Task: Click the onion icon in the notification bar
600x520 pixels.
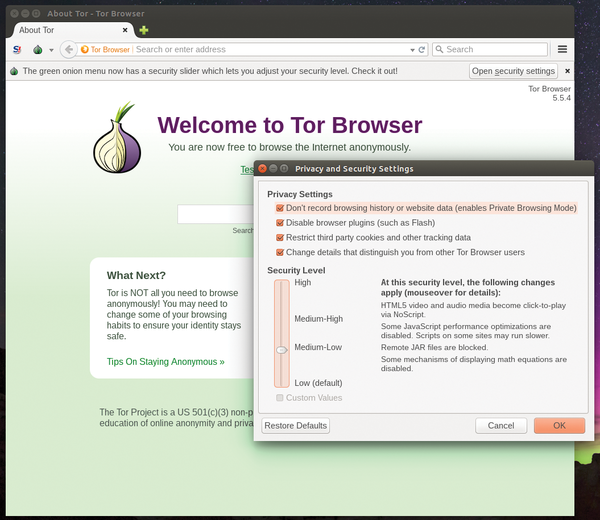Action: click(14, 71)
